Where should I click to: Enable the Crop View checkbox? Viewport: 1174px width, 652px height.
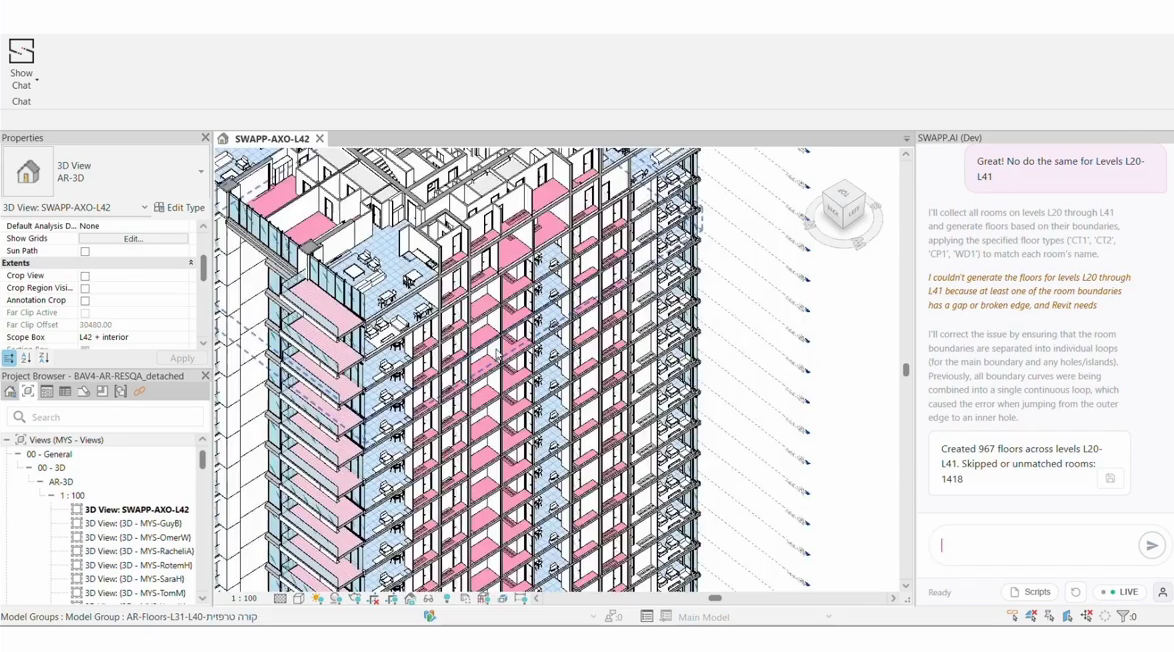tap(85, 276)
